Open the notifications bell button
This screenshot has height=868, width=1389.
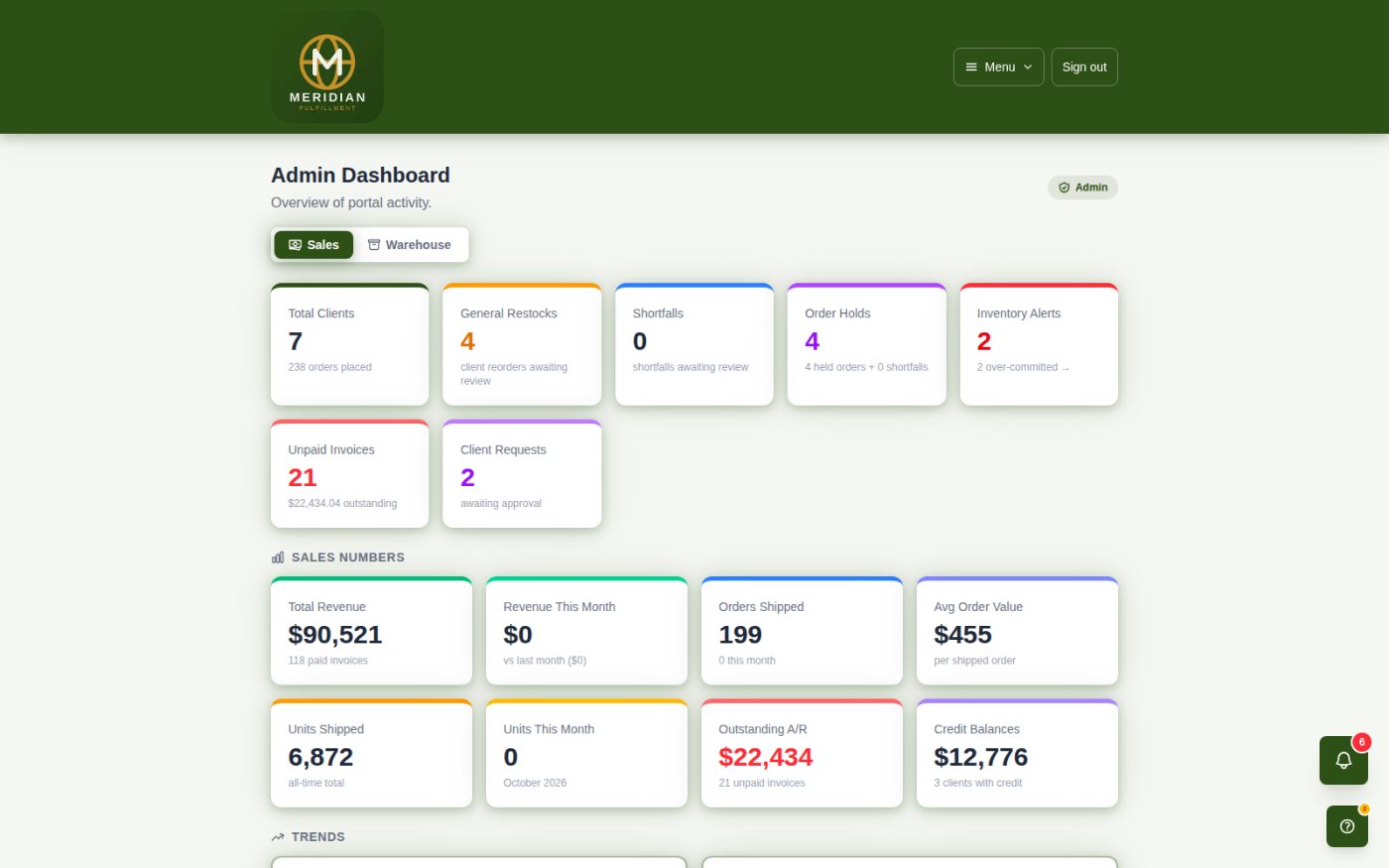click(1343, 760)
